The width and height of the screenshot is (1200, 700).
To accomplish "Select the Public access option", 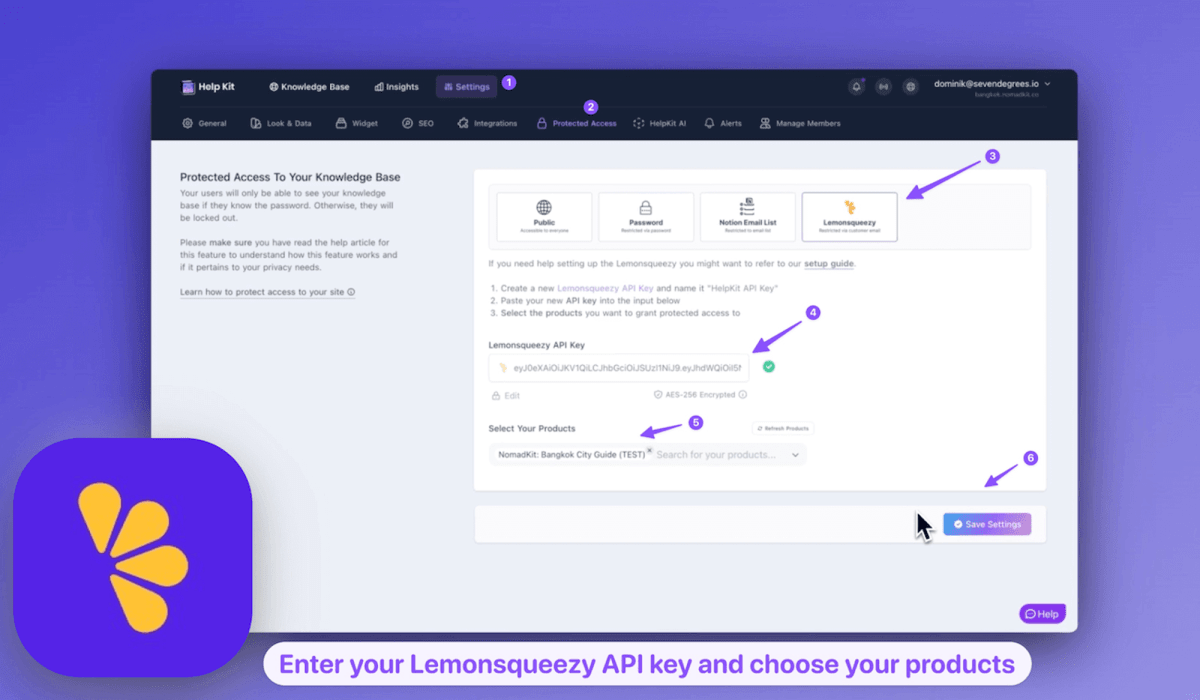I will (544, 217).
